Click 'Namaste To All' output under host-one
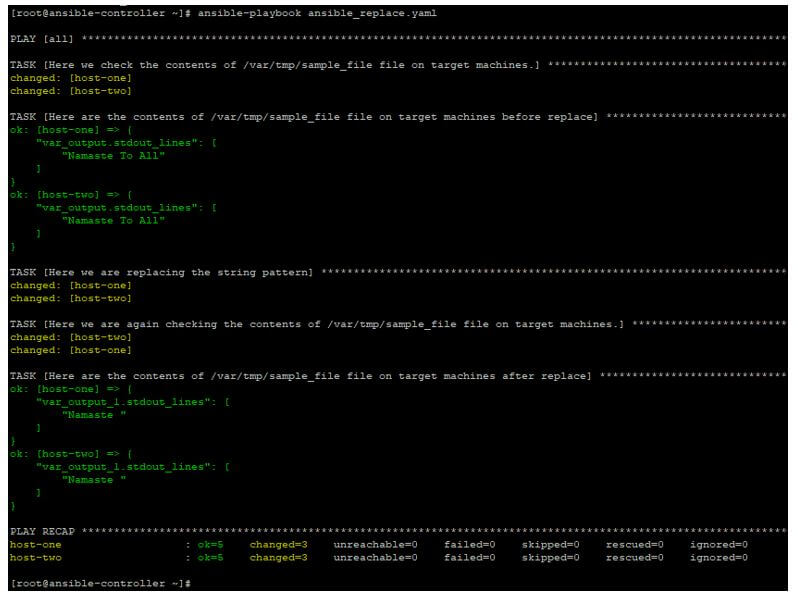 coord(113,156)
